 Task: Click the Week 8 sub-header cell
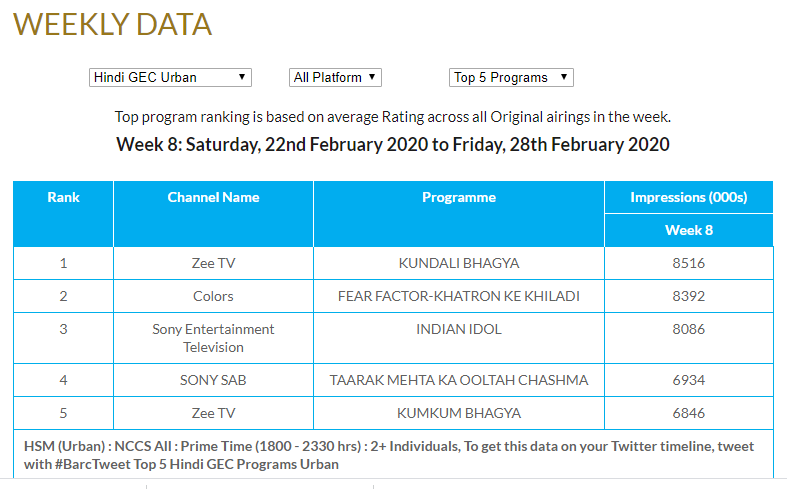689,230
